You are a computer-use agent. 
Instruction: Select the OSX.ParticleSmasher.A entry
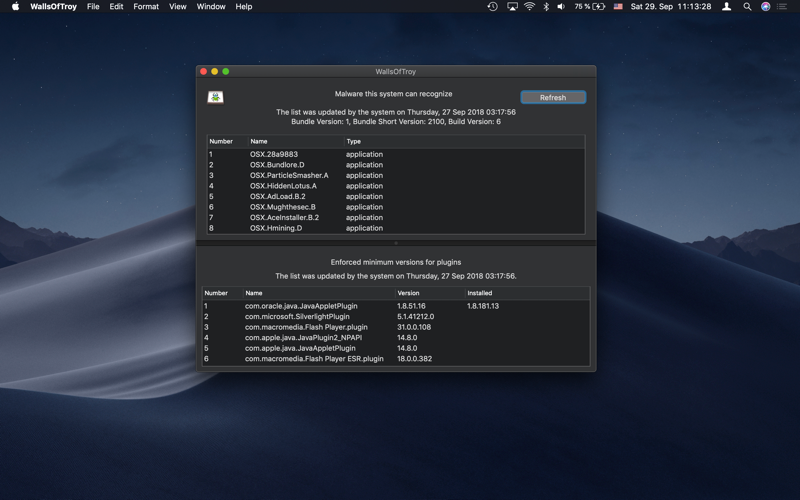(396, 175)
